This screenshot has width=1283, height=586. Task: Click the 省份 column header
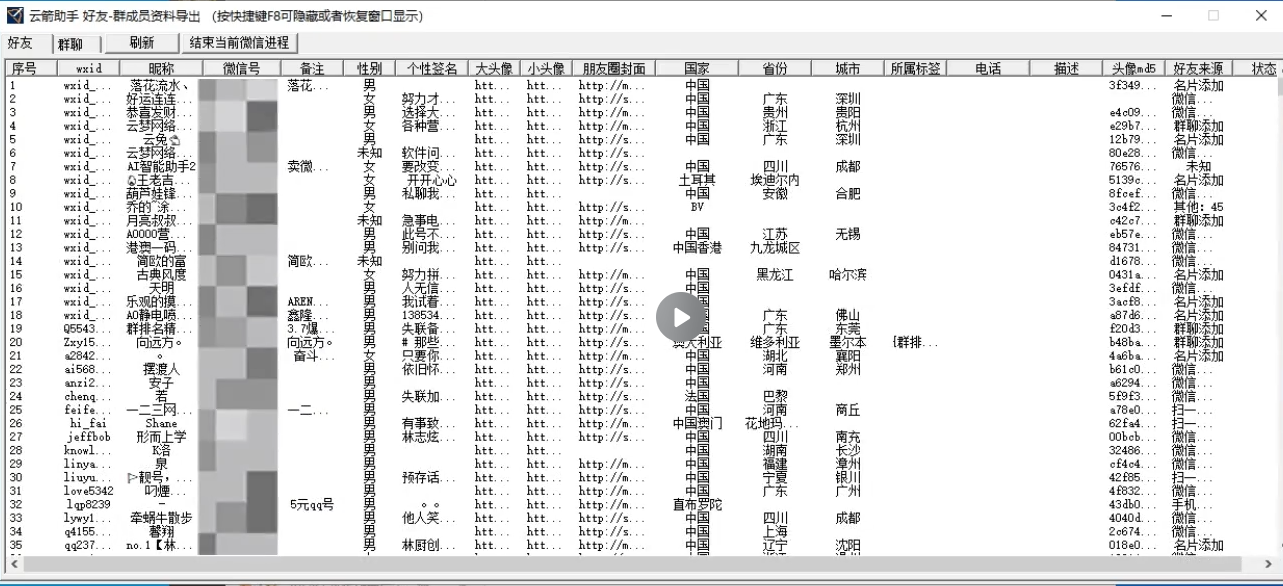click(x=775, y=68)
